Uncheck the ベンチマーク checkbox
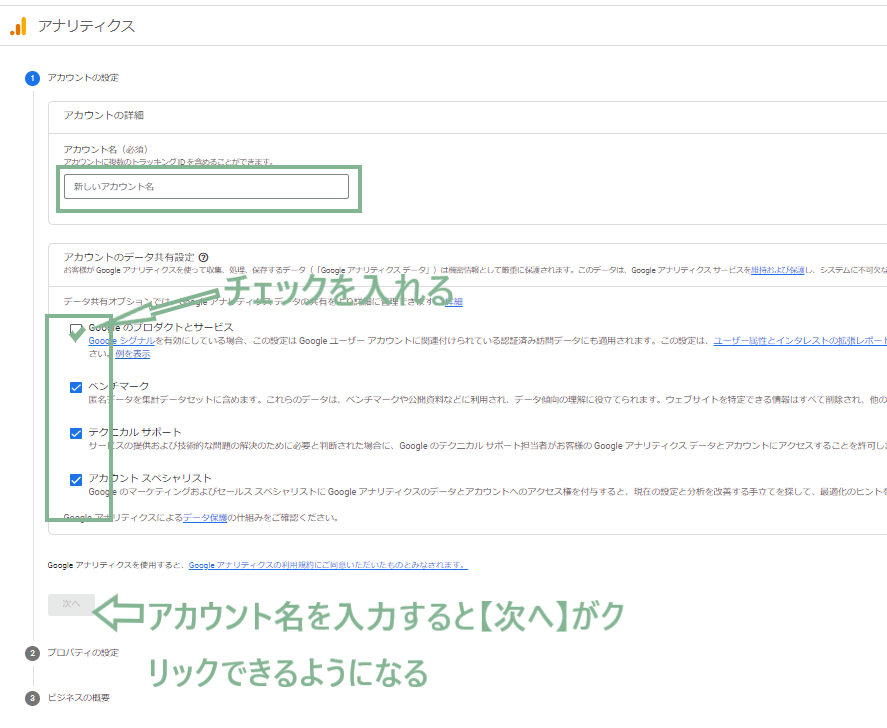The height and width of the screenshot is (728, 887). click(76, 387)
